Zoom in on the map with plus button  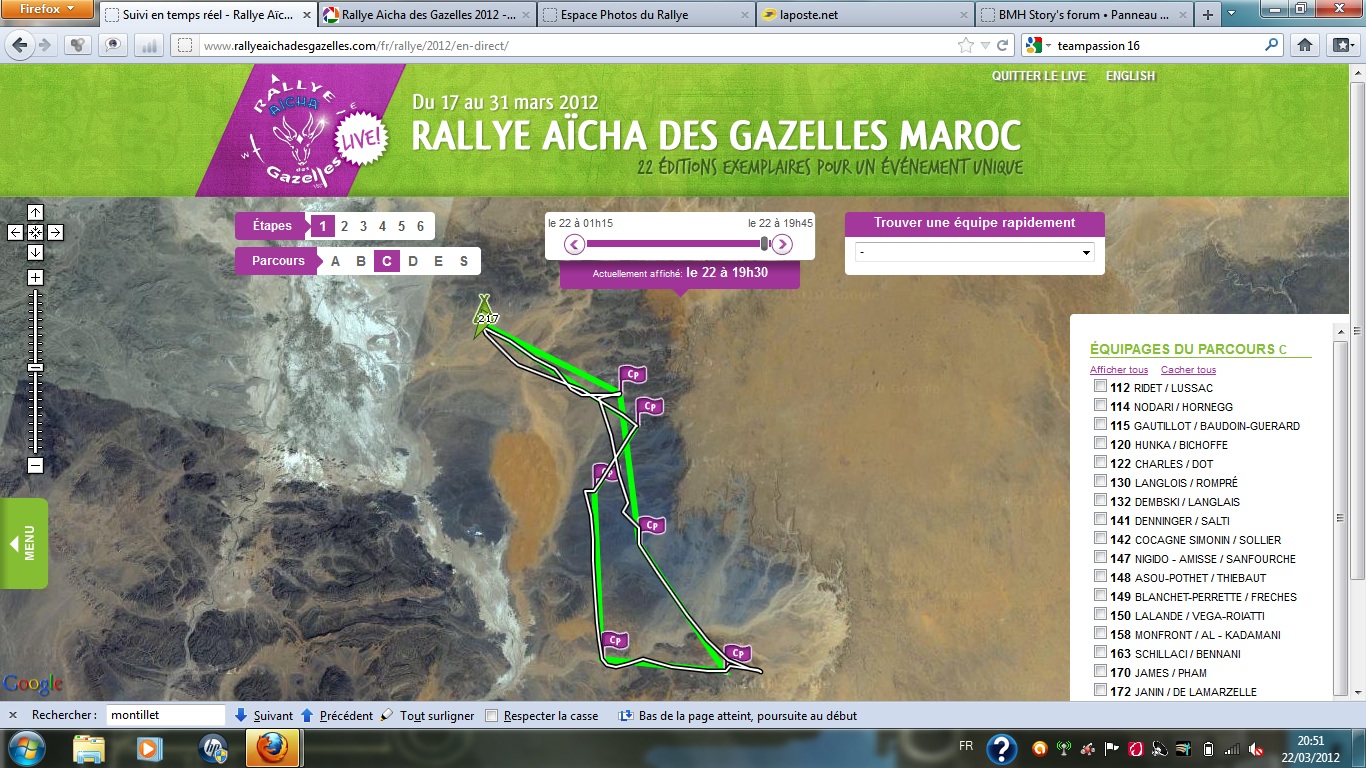click(x=35, y=277)
